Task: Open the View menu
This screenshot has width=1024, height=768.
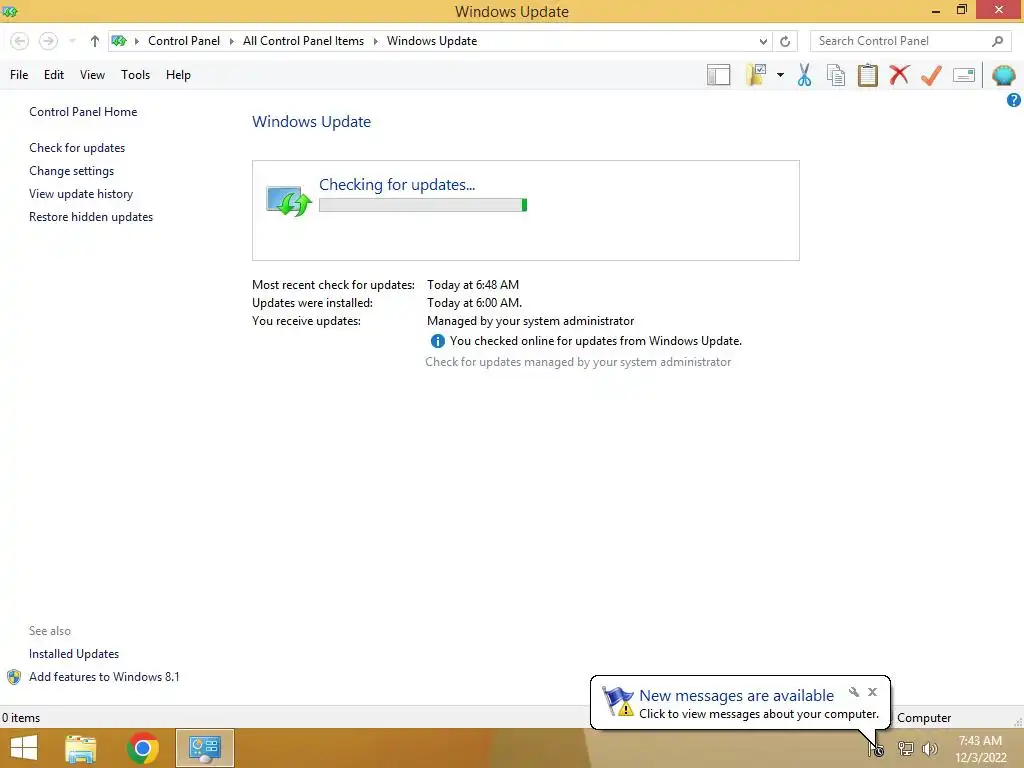Action: click(x=92, y=75)
